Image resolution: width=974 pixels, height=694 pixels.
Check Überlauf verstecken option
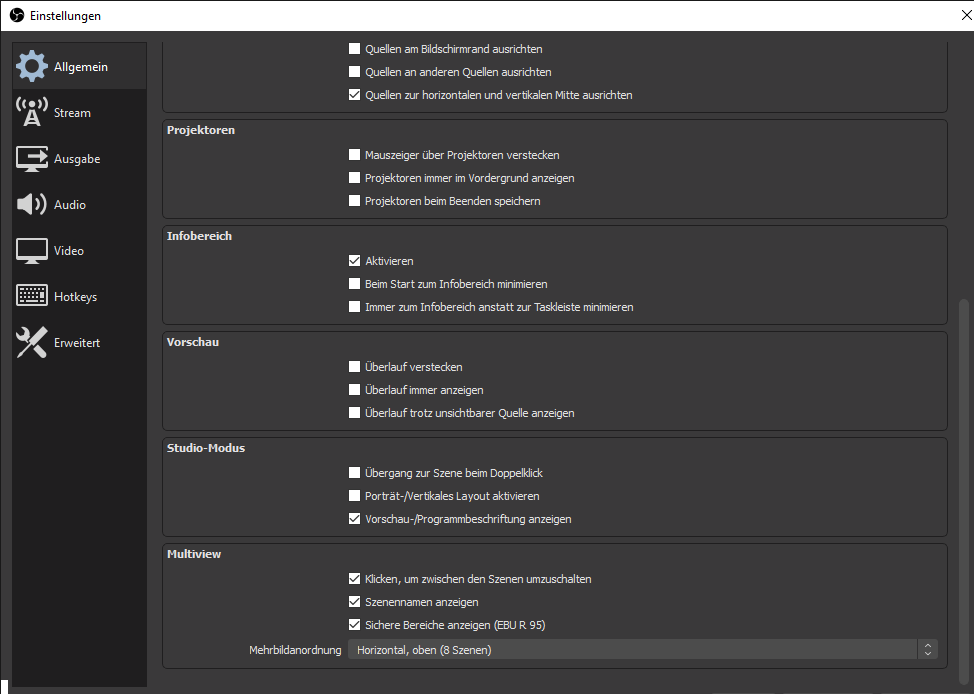pos(354,367)
